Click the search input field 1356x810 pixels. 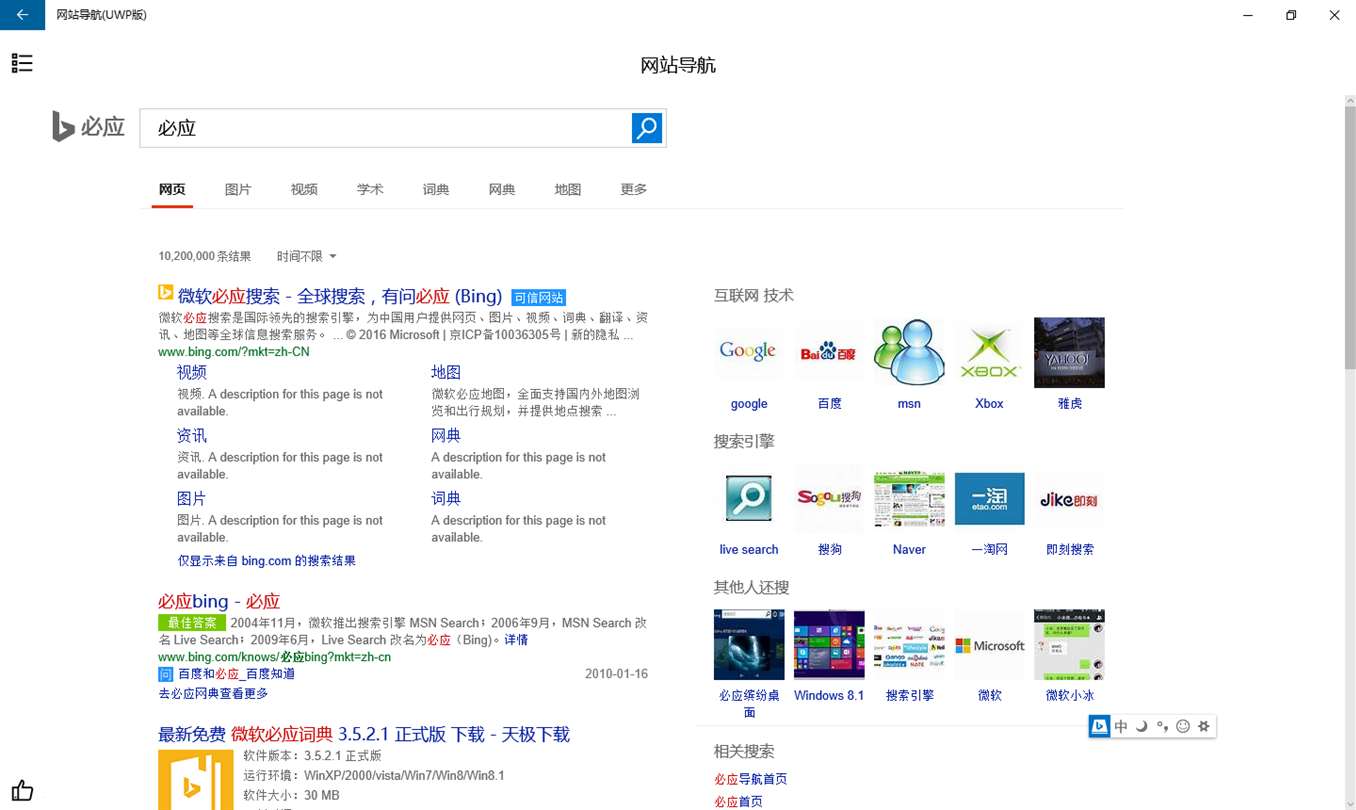385,128
